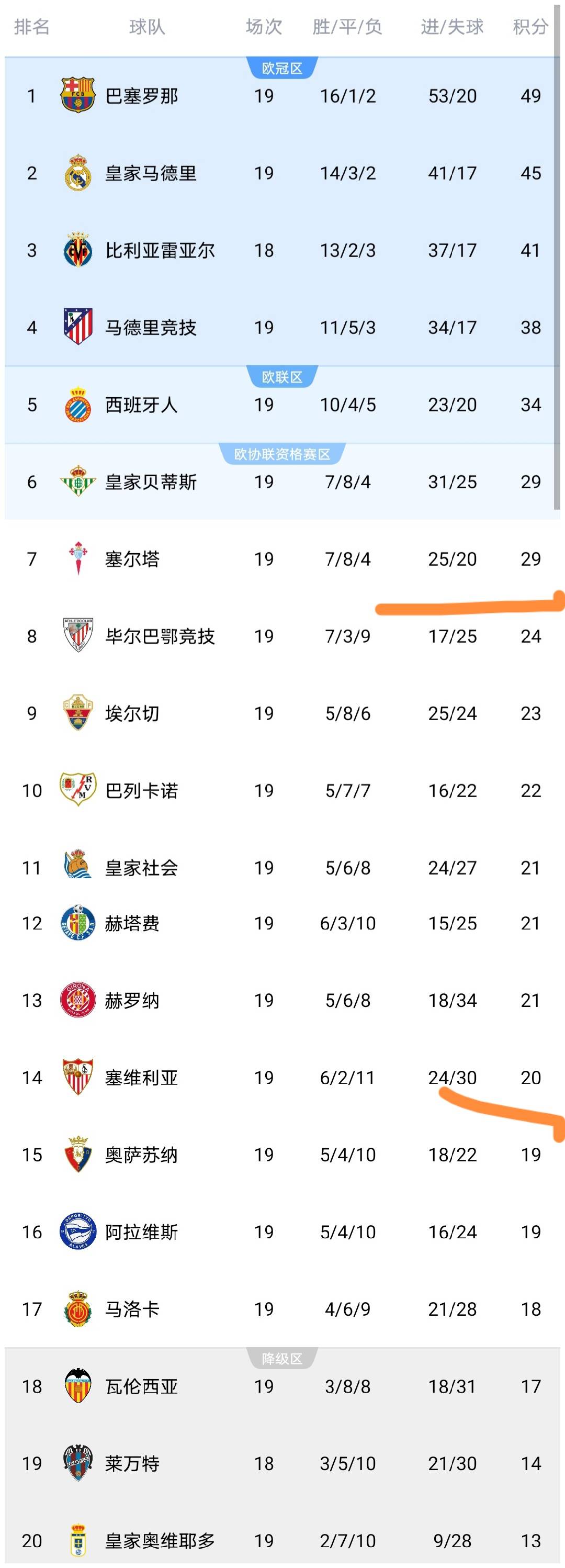The image size is (565, 1568).
Task: Click the 积分 column header
Action: [530, 27]
